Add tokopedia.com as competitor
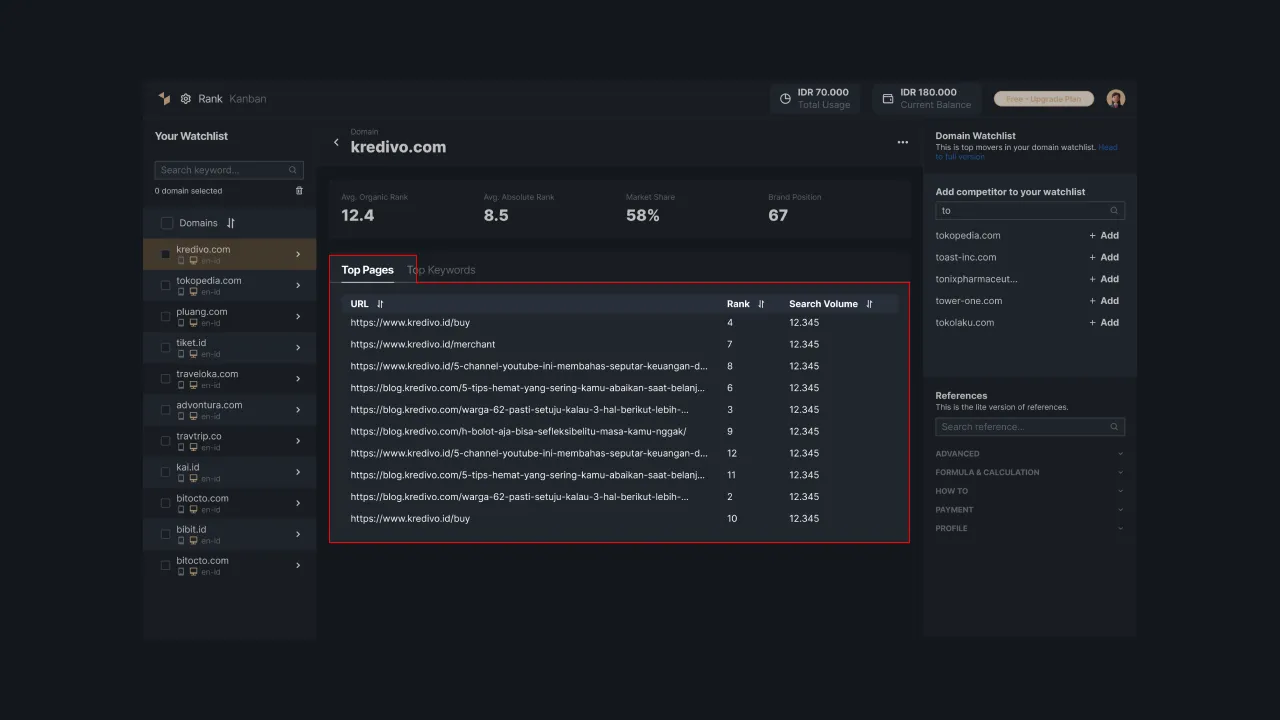The height and width of the screenshot is (720, 1280). tap(1104, 236)
